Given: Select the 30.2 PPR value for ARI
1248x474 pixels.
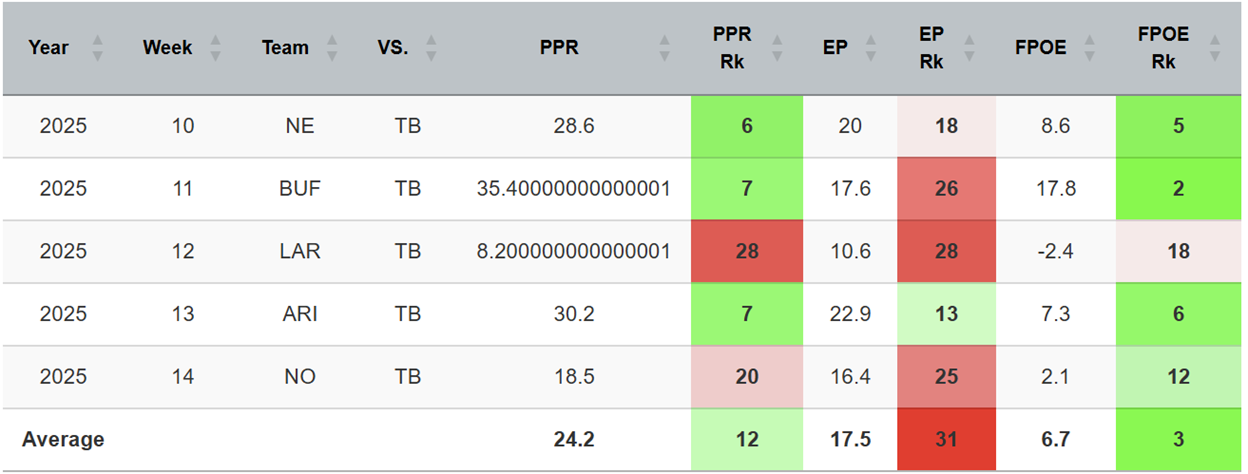Looking at the screenshot, I should point(573,314).
